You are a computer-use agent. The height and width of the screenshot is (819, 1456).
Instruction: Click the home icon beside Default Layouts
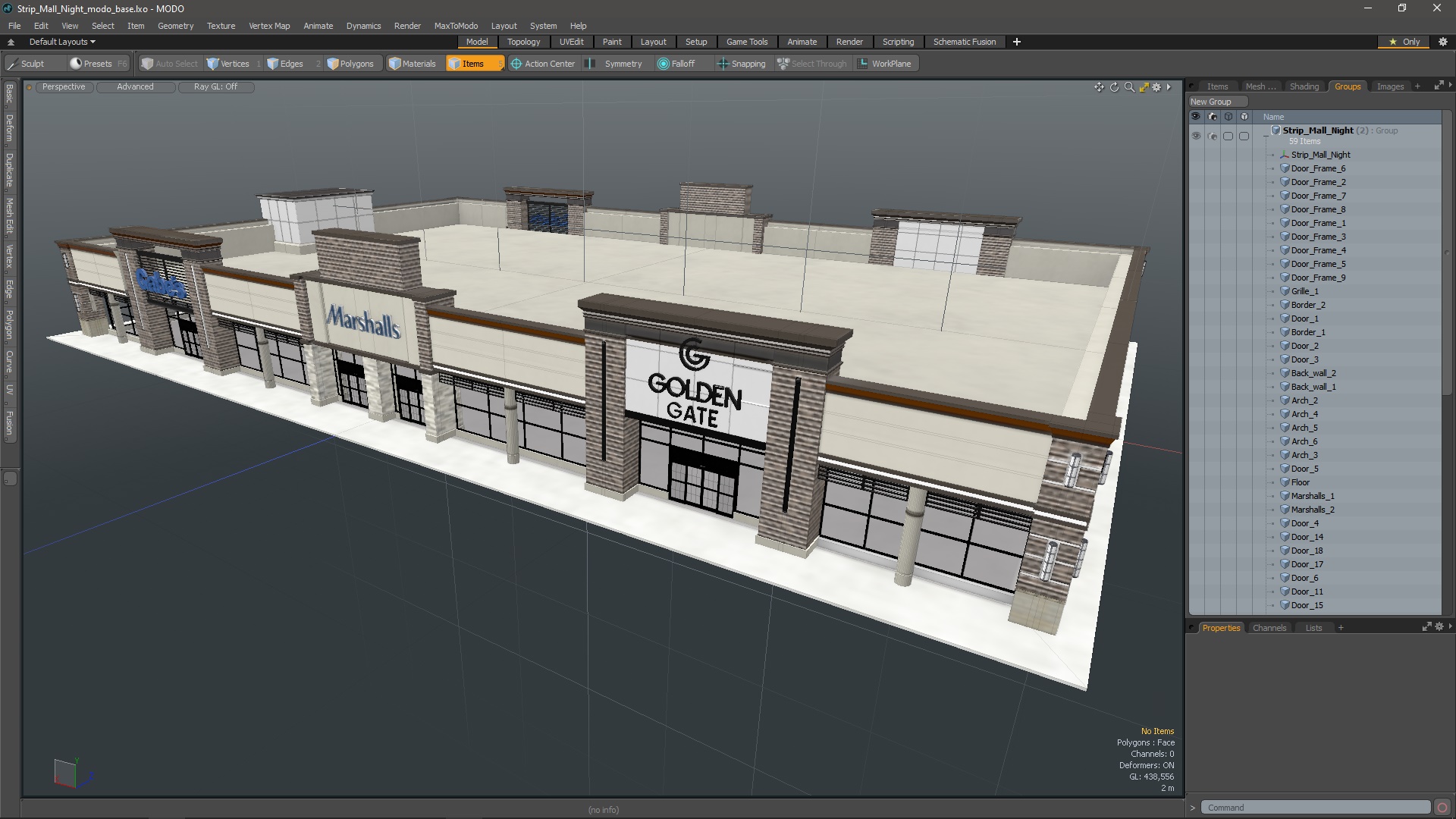(11, 42)
